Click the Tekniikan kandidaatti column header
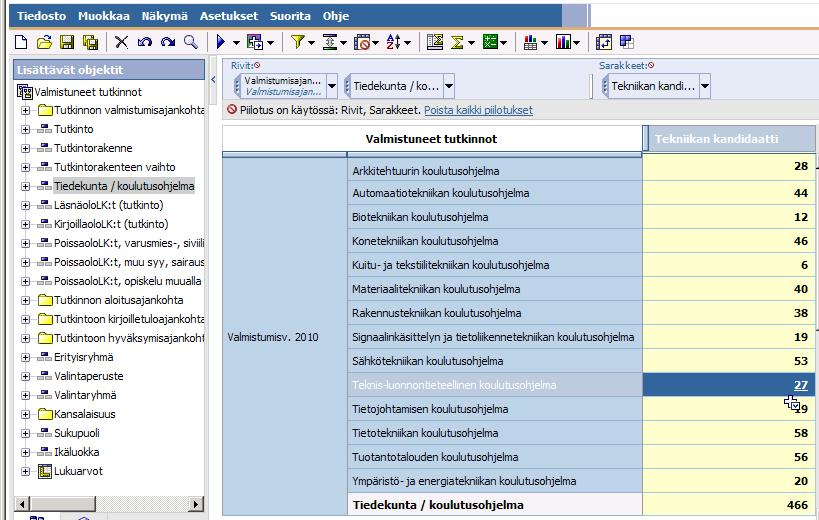The width and height of the screenshot is (819, 520). (729, 139)
